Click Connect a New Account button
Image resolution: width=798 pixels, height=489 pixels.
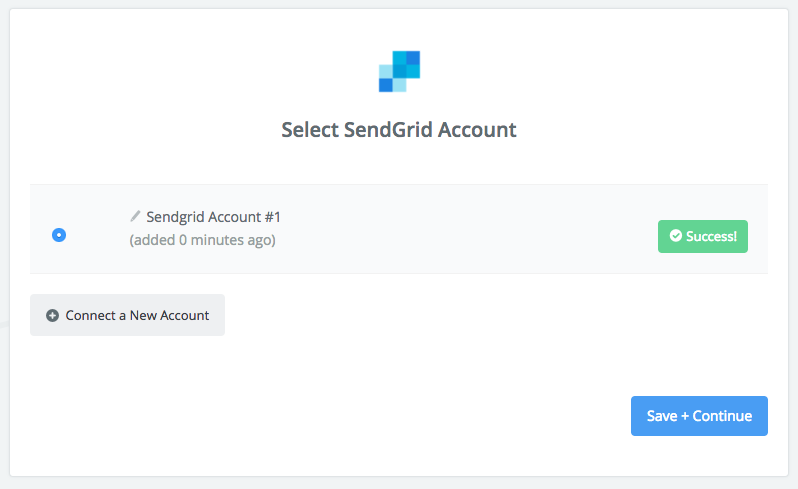[x=127, y=315]
